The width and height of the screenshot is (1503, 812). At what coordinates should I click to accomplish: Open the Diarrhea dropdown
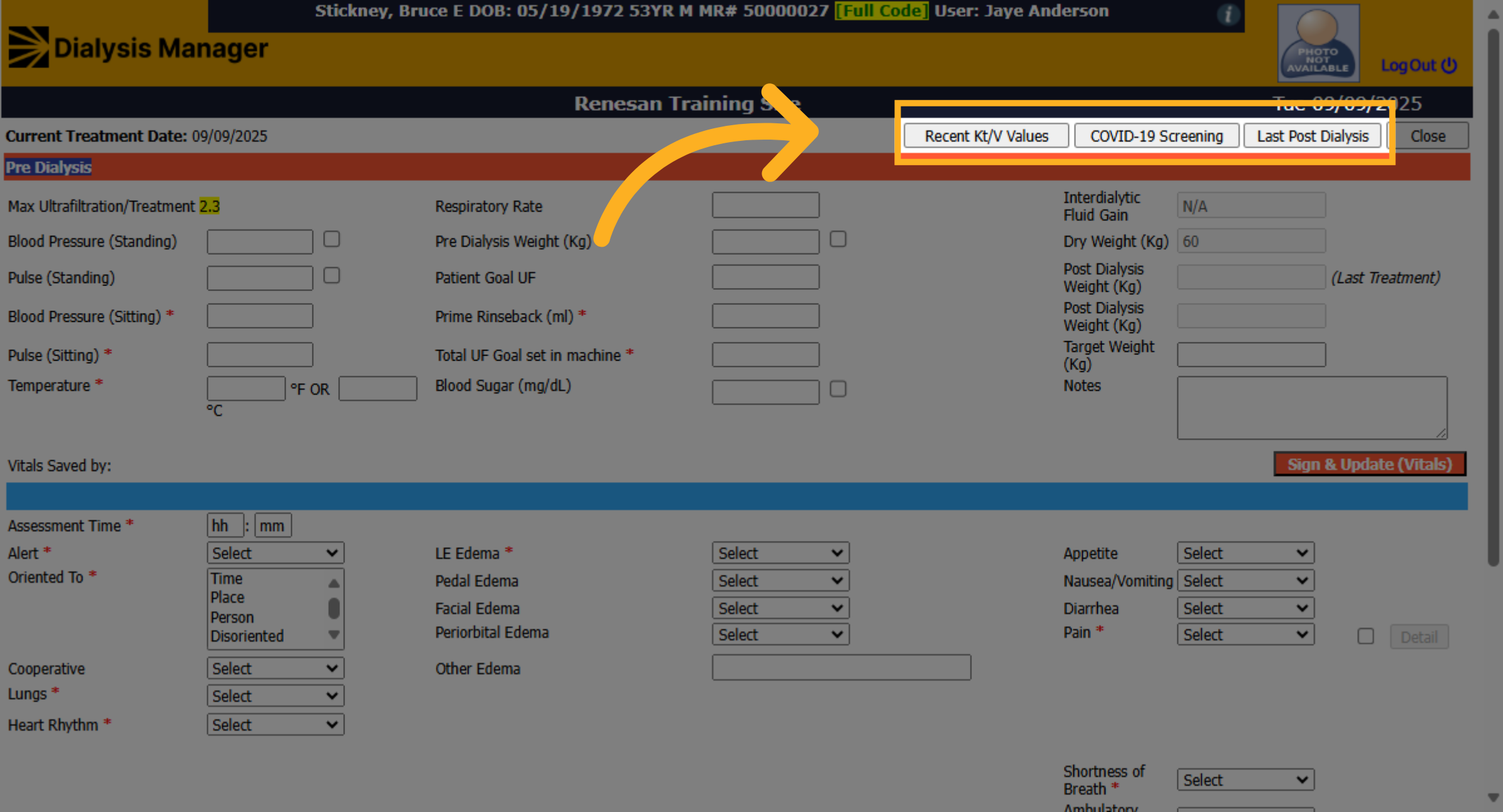(1246, 608)
